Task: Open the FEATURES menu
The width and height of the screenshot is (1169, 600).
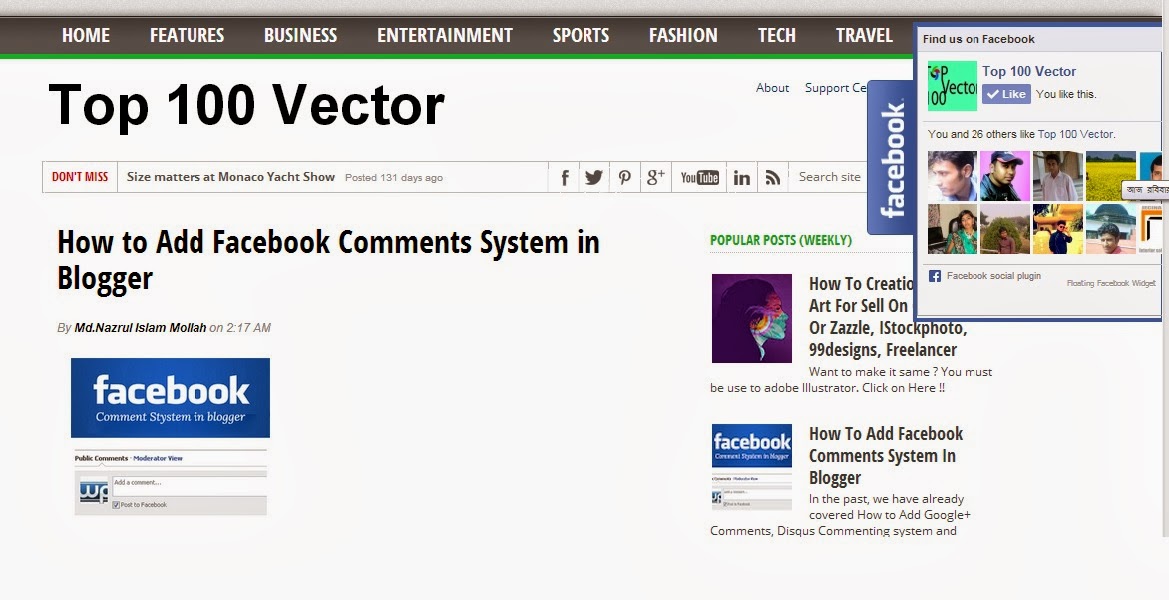Action: coord(186,35)
